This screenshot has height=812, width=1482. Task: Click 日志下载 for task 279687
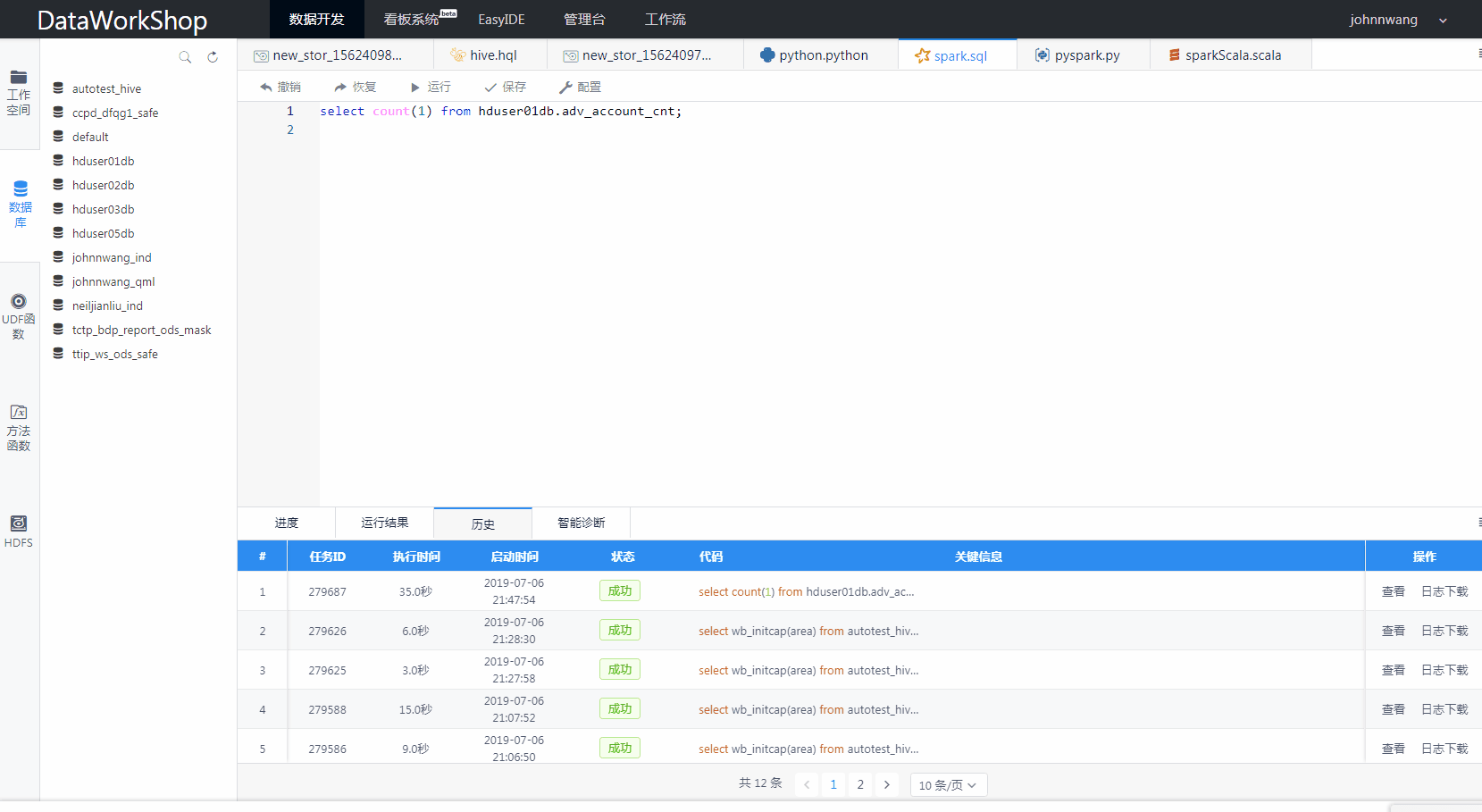[x=1444, y=591]
